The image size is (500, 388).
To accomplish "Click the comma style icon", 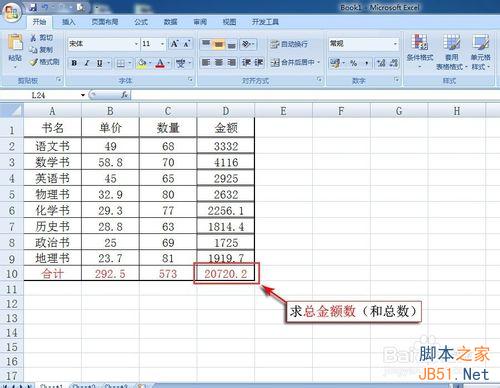I will [367, 63].
